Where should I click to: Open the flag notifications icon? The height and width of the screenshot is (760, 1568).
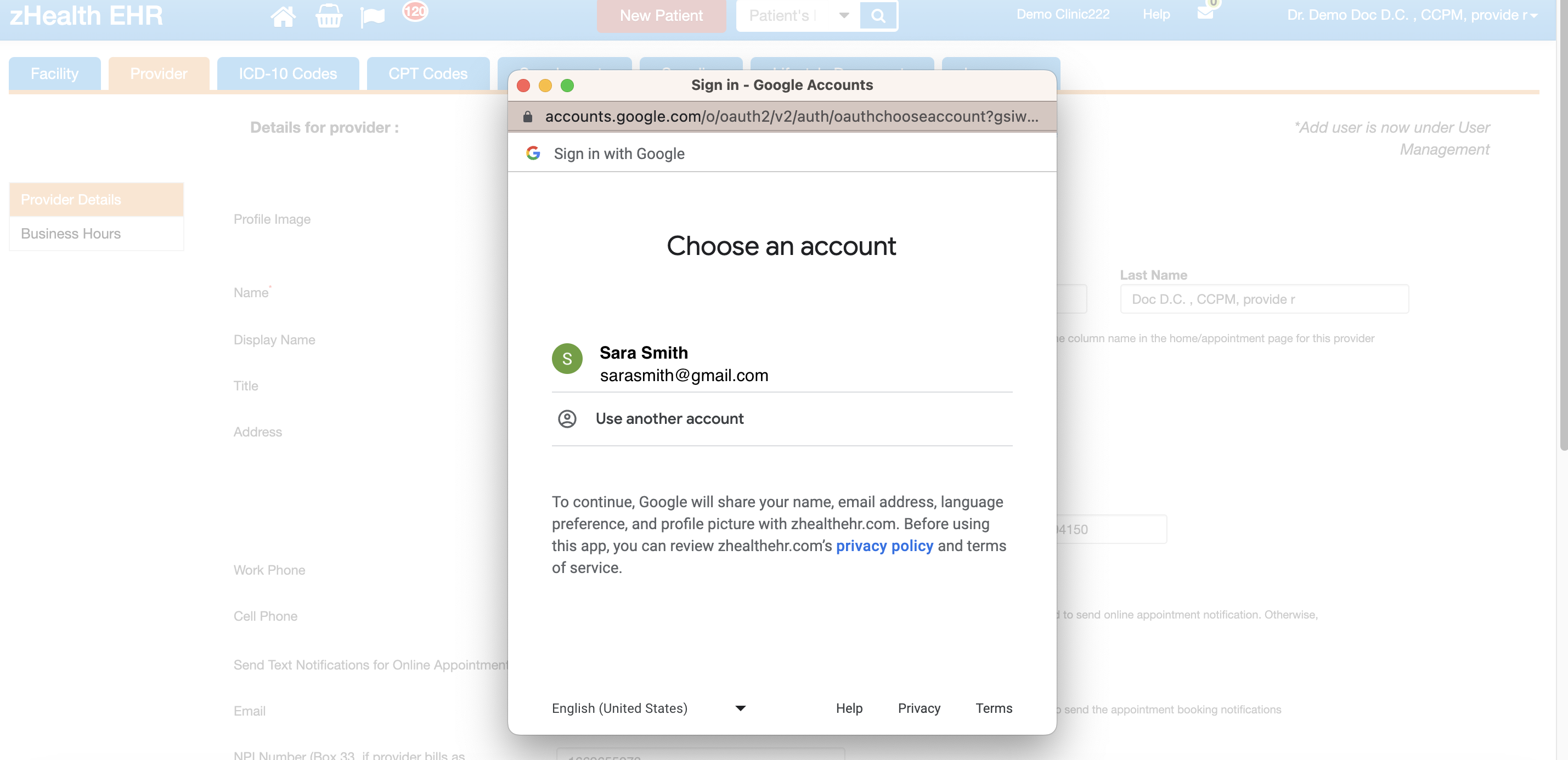[x=373, y=16]
